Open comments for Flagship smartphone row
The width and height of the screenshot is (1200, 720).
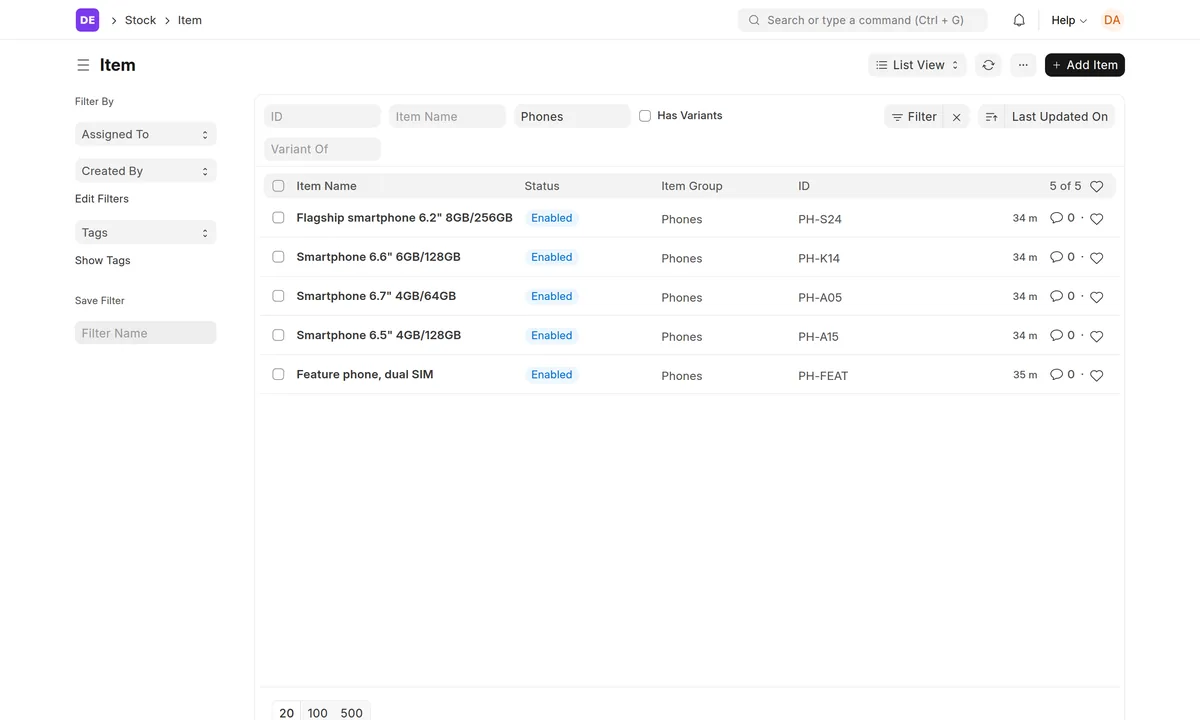tap(1062, 218)
